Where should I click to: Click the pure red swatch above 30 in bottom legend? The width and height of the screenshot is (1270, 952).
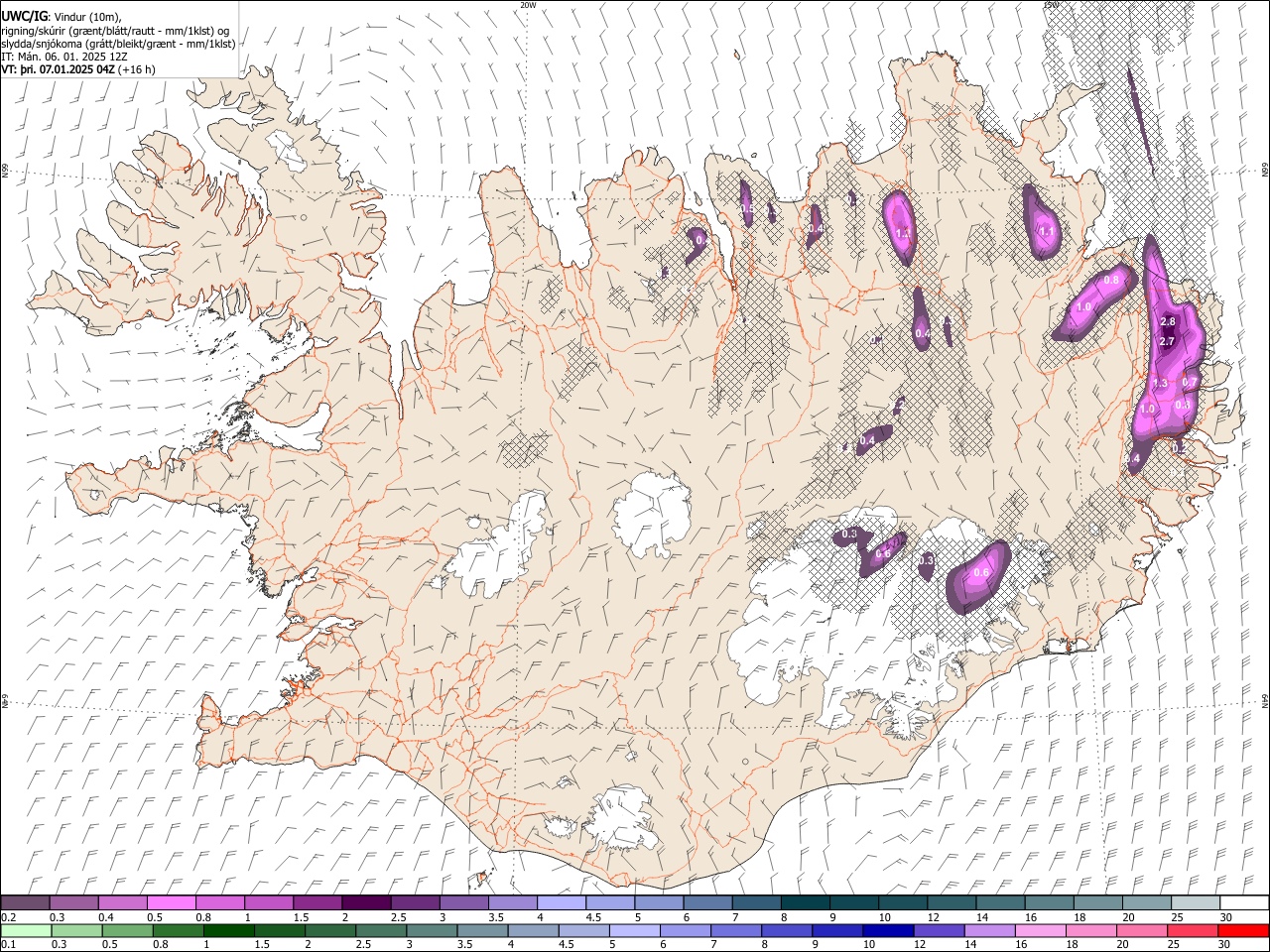pos(1243,930)
